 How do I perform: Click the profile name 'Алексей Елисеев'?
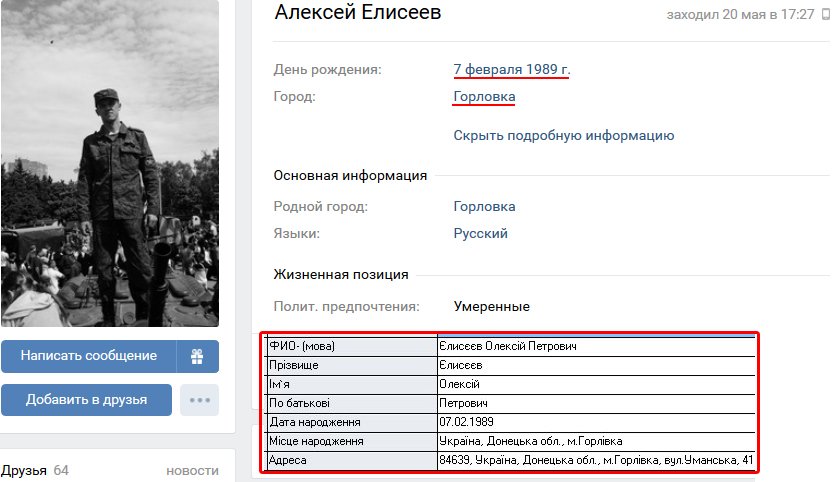[358, 12]
